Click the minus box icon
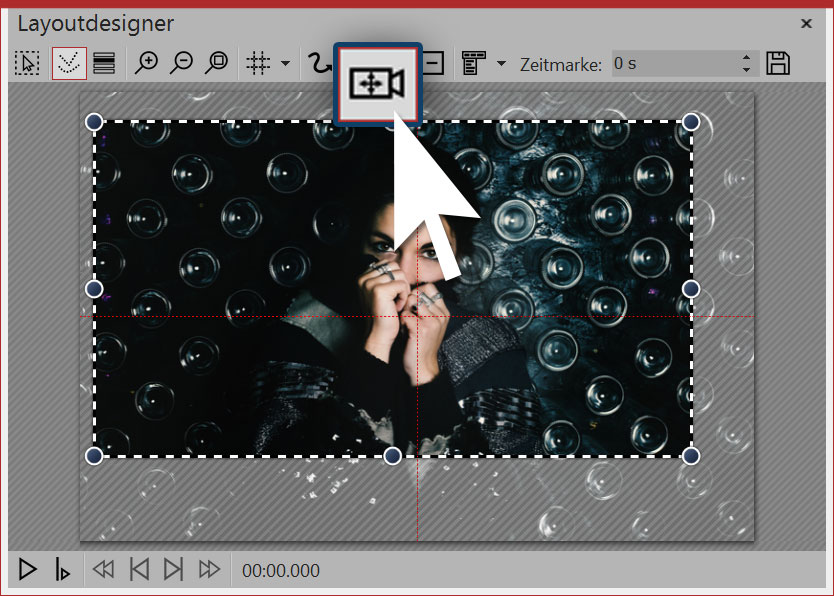 433,63
